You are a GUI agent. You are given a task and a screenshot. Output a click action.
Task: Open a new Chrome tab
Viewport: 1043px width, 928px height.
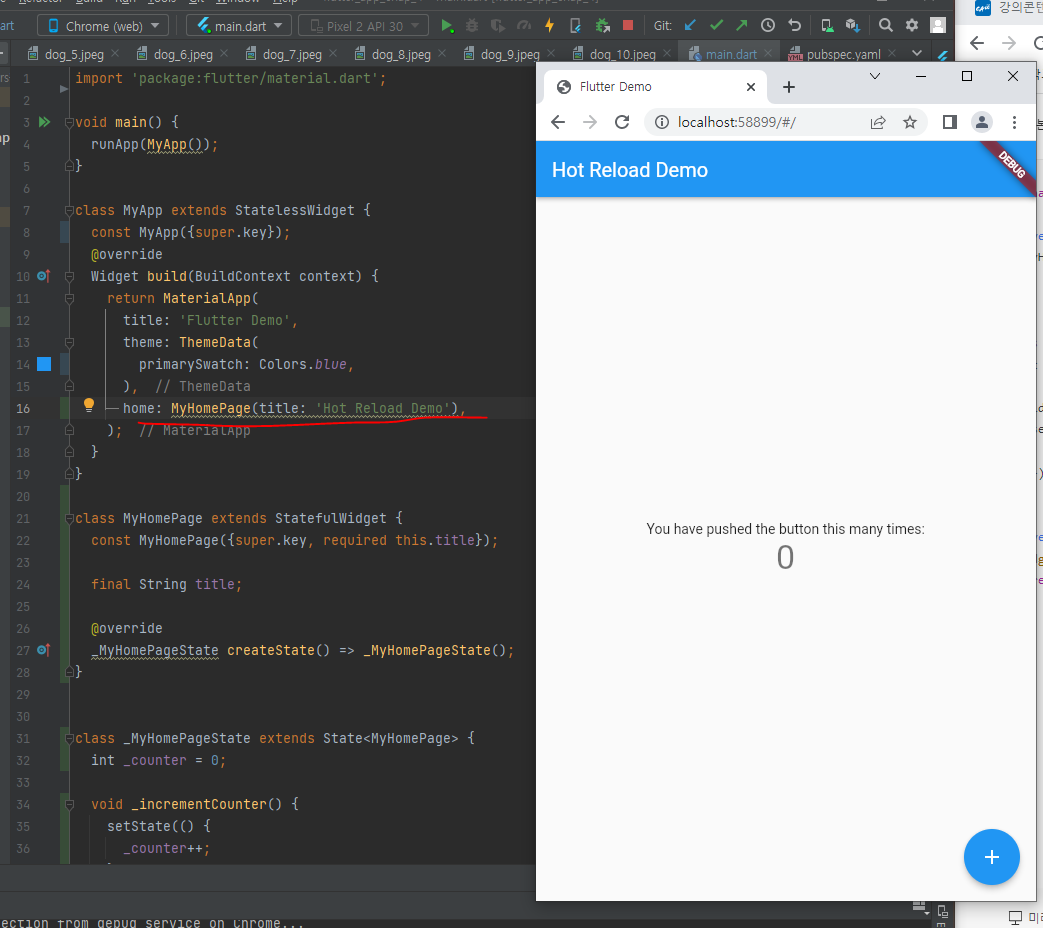pyautogui.click(x=789, y=86)
